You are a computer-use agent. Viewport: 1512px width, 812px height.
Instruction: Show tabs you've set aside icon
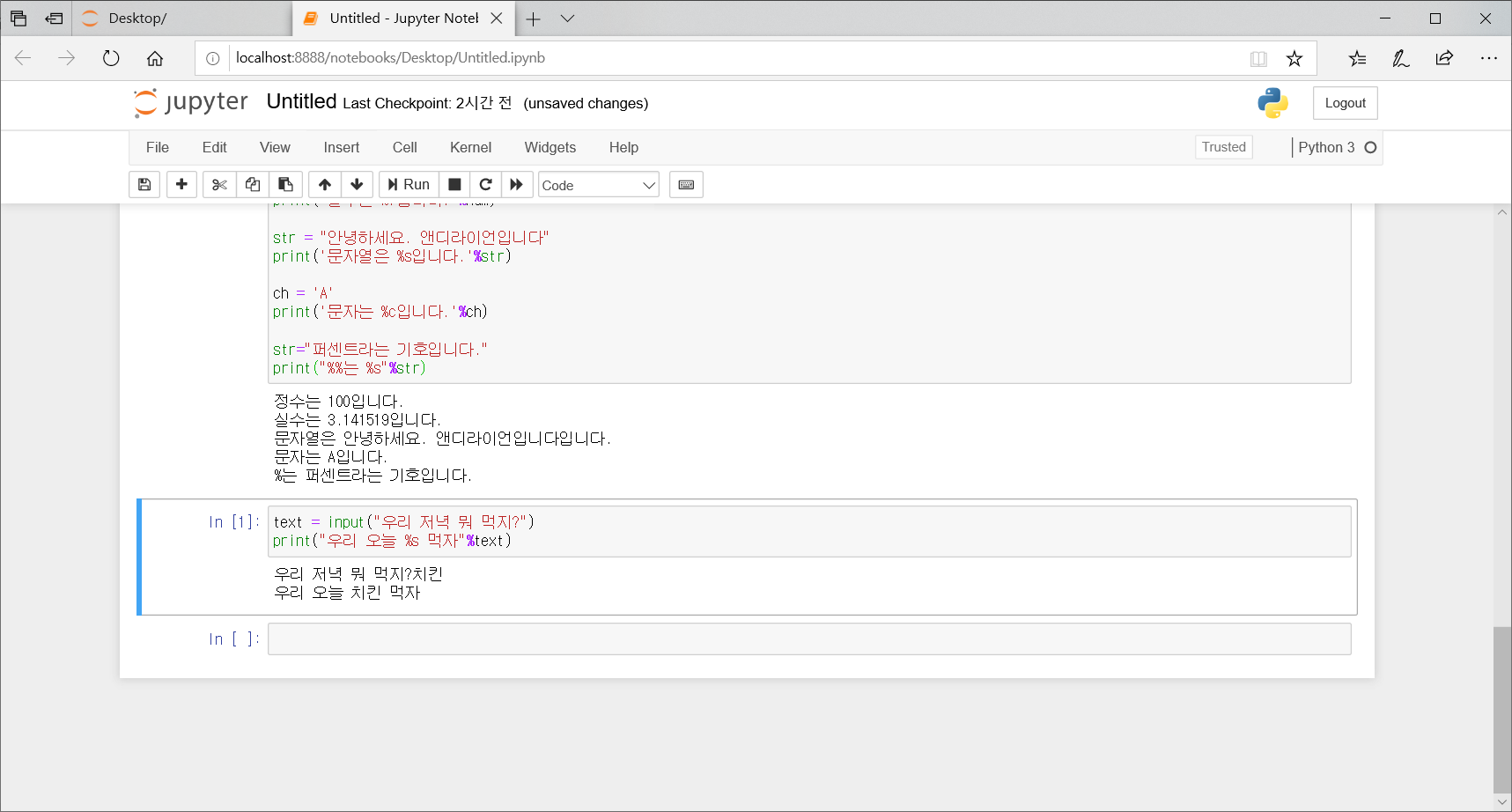click(x=18, y=18)
